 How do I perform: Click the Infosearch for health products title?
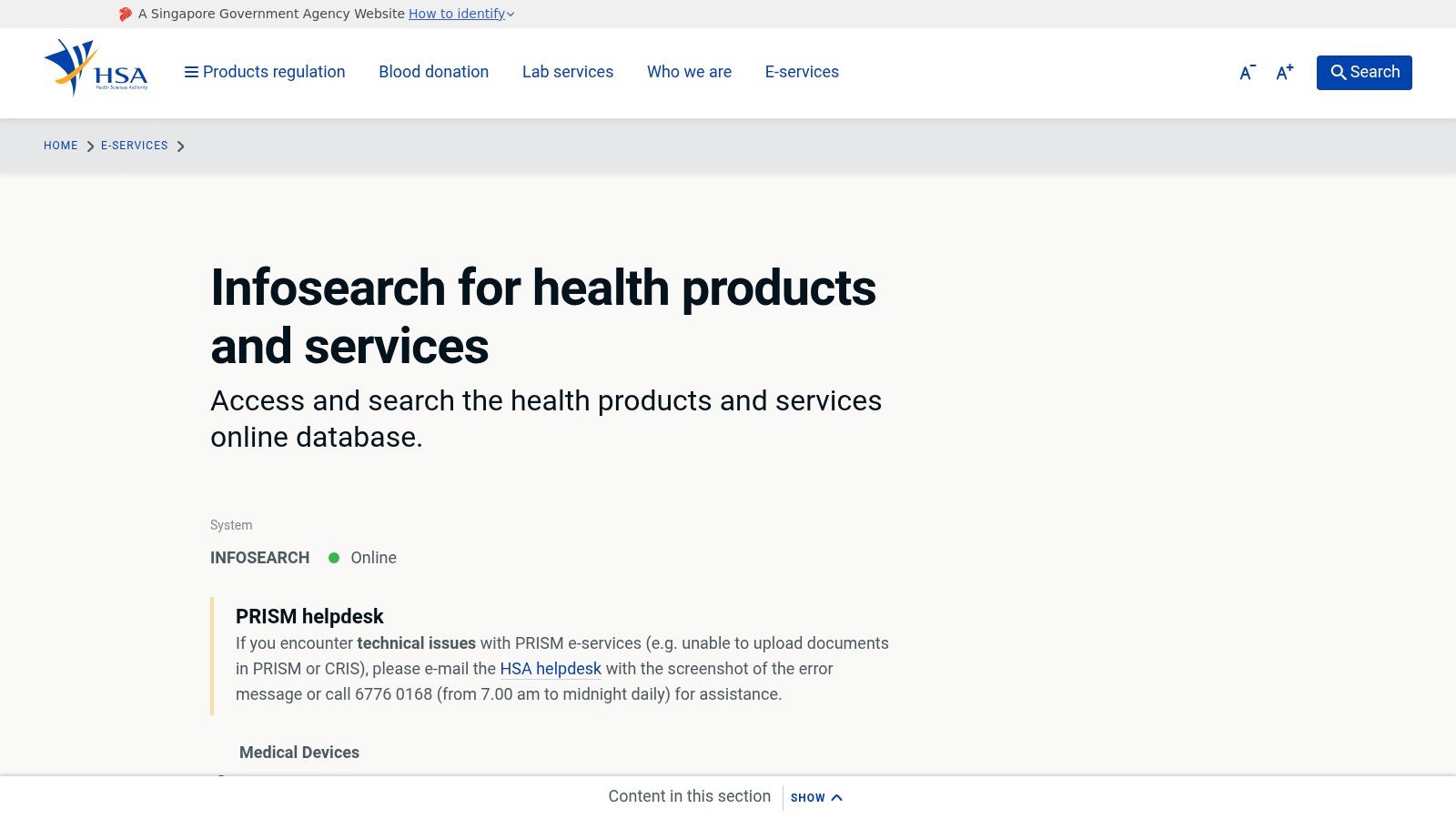click(x=543, y=317)
